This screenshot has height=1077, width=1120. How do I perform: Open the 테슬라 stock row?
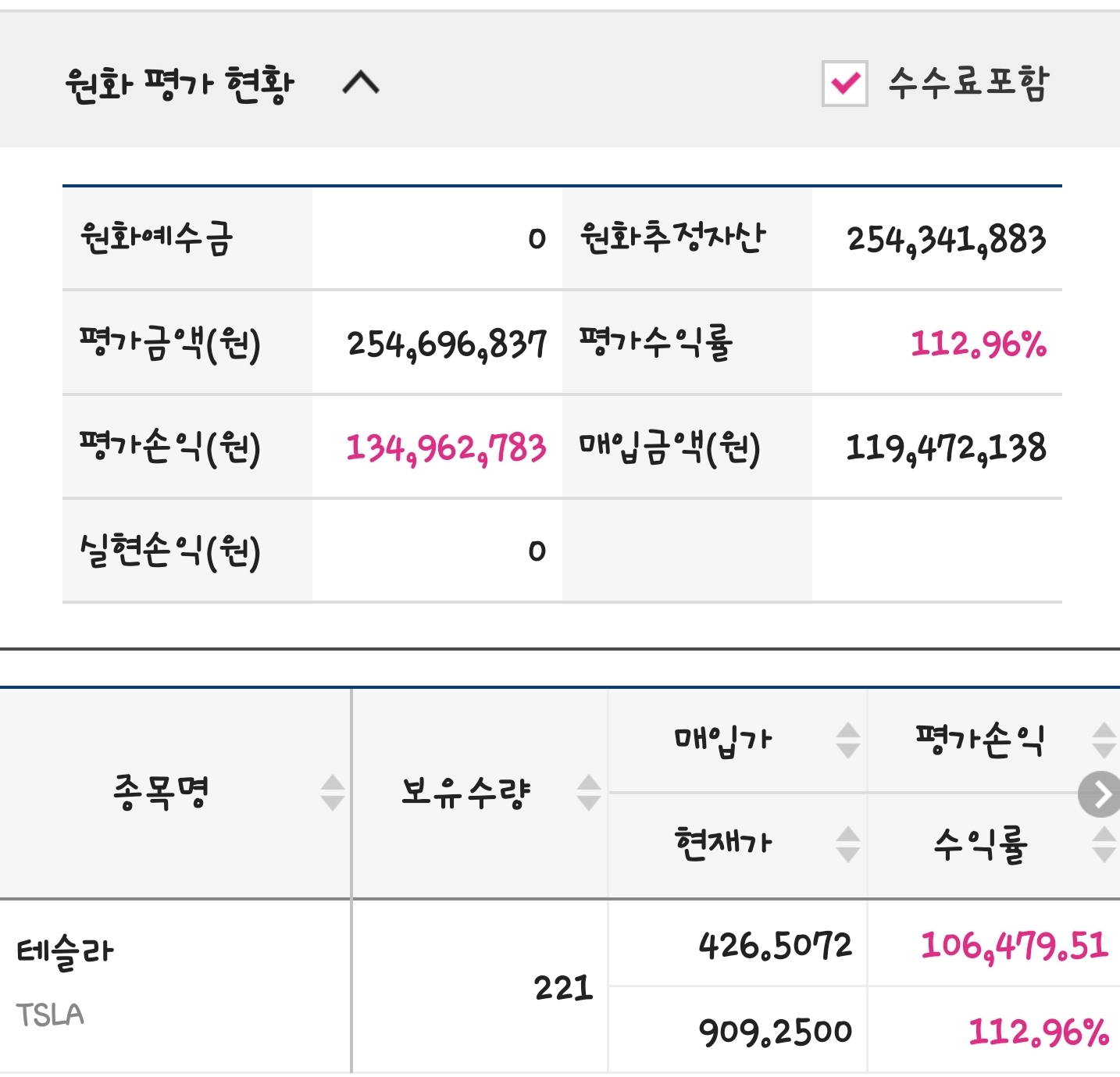[x=66, y=952]
